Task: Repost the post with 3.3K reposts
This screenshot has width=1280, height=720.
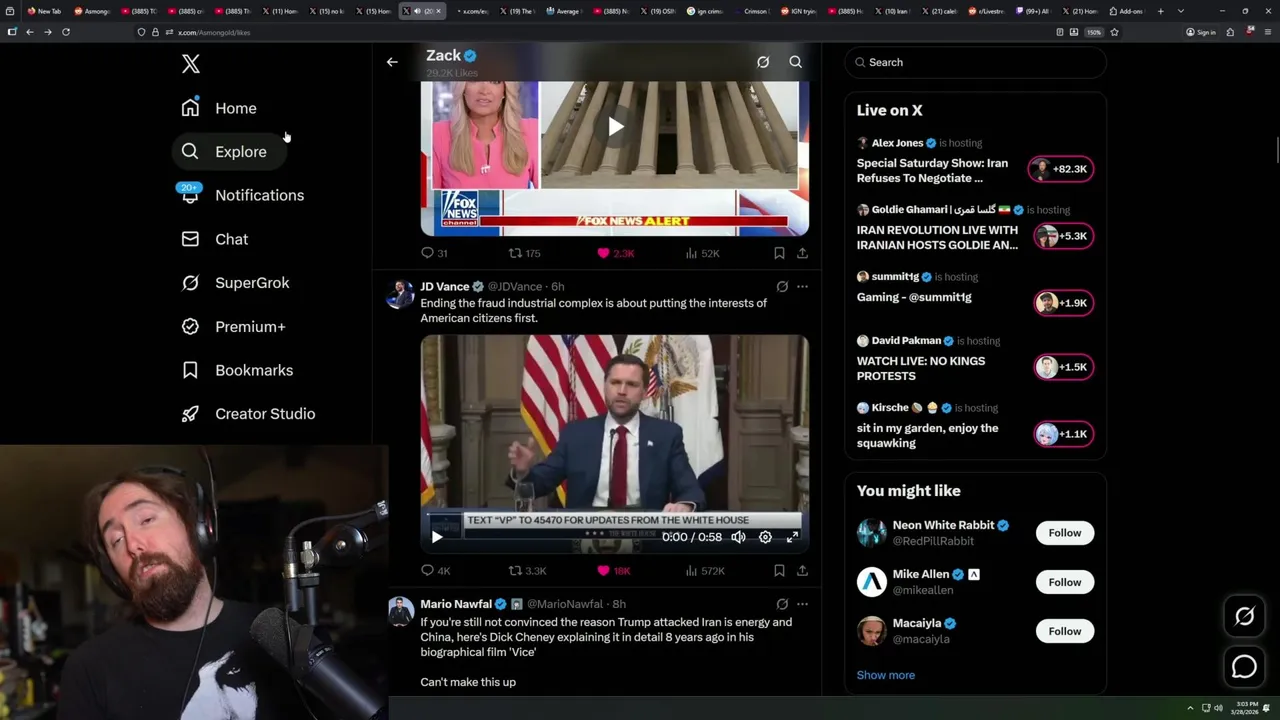Action: [x=527, y=571]
